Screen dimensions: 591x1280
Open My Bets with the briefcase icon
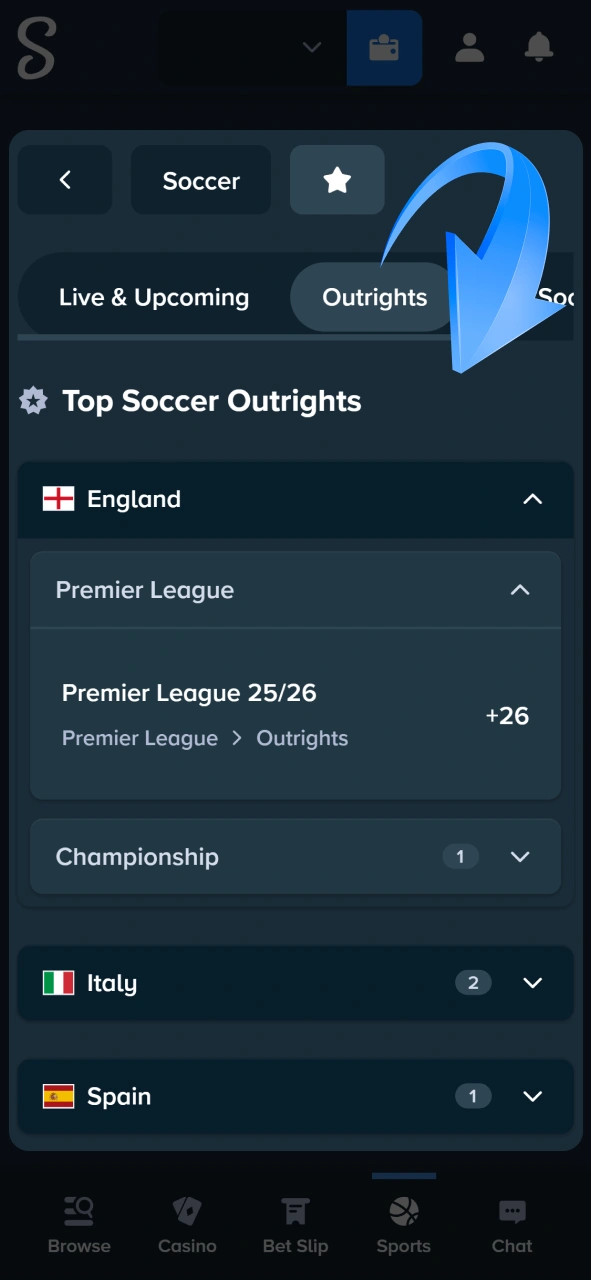tap(385, 48)
